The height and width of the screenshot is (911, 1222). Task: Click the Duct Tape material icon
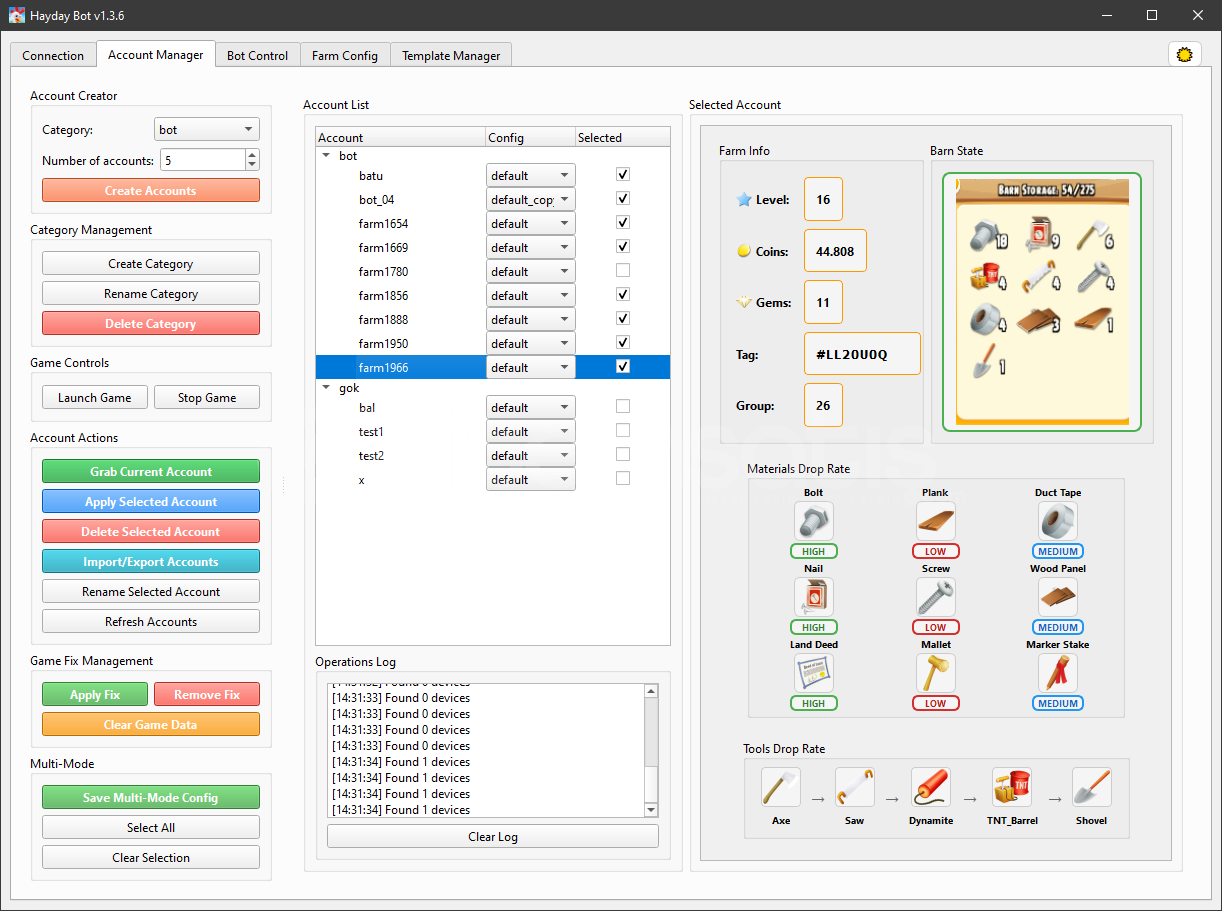(1058, 521)
